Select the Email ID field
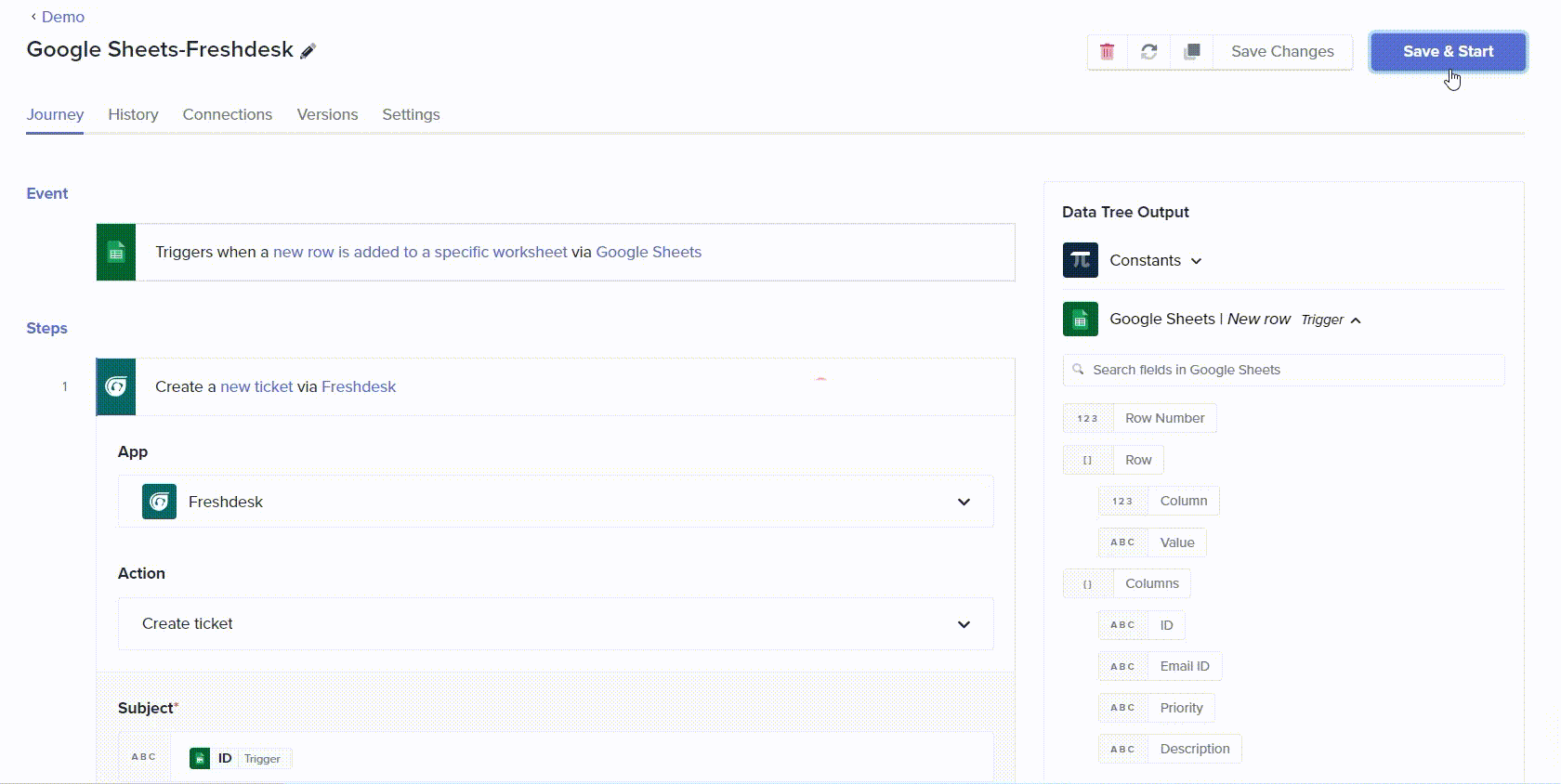 click(1185, 666)
